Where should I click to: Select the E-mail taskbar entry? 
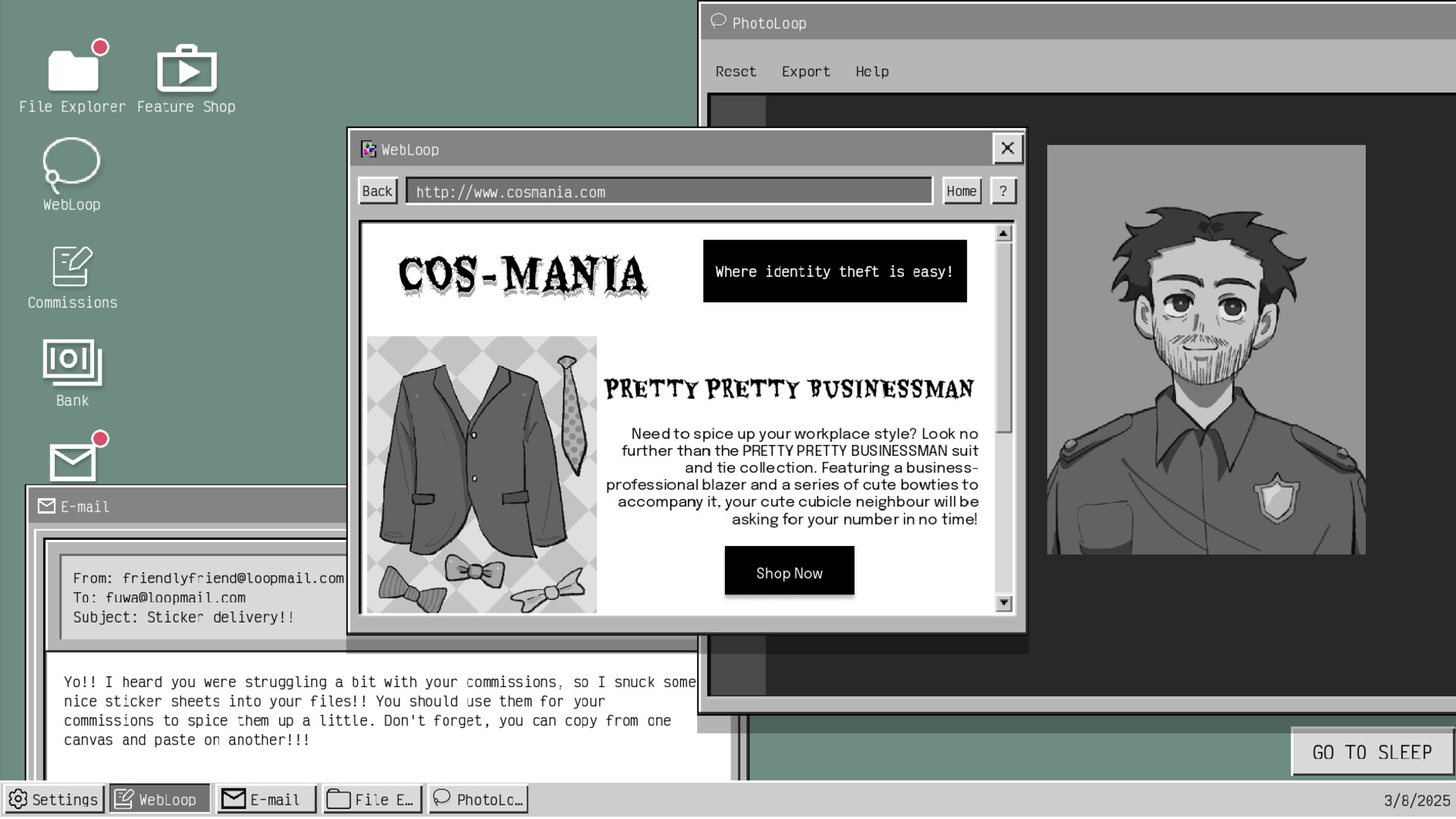coord(265,799)
